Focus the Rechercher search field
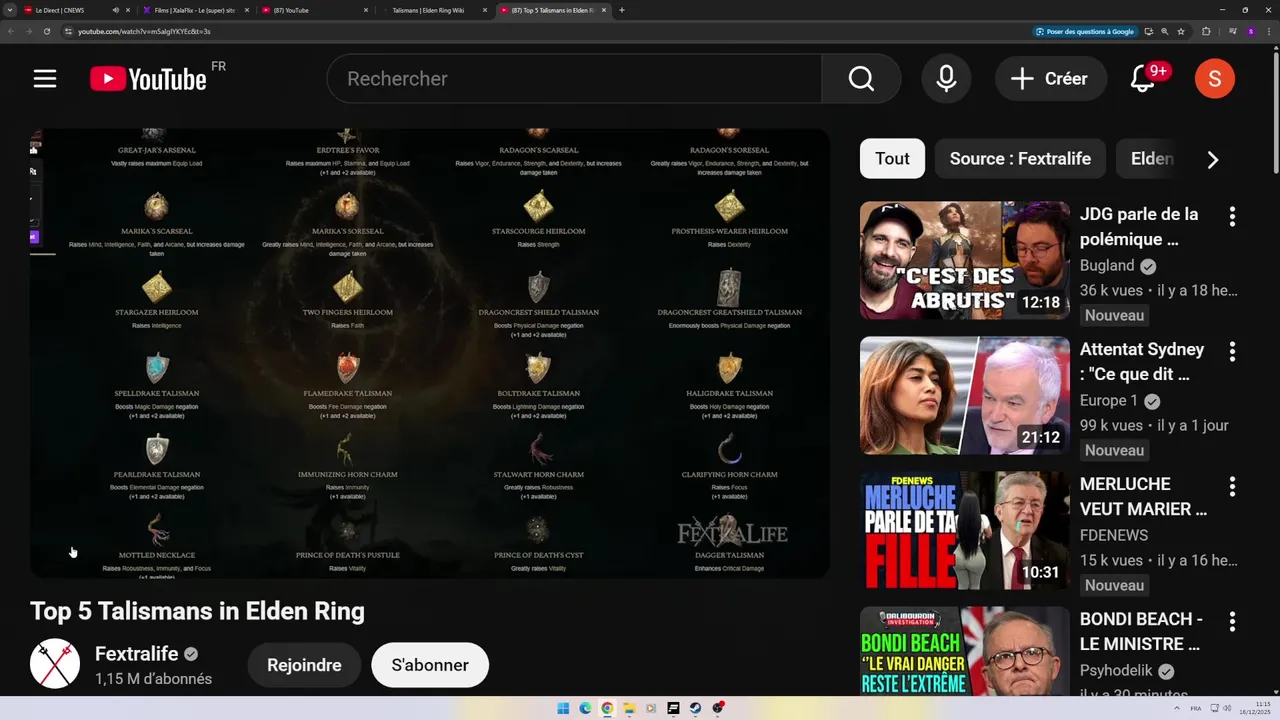 pyautogui.click(x=575, y=79)
